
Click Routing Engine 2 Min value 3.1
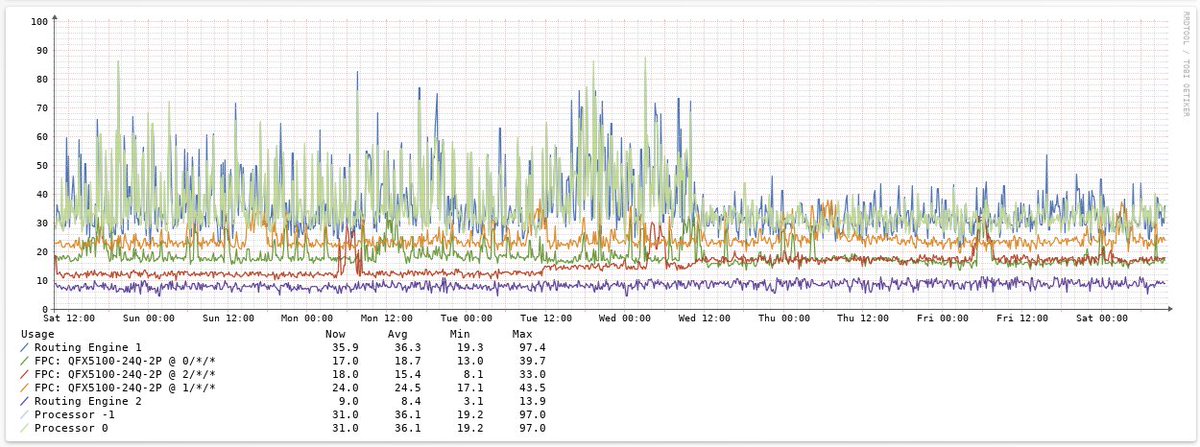point(472,401)
